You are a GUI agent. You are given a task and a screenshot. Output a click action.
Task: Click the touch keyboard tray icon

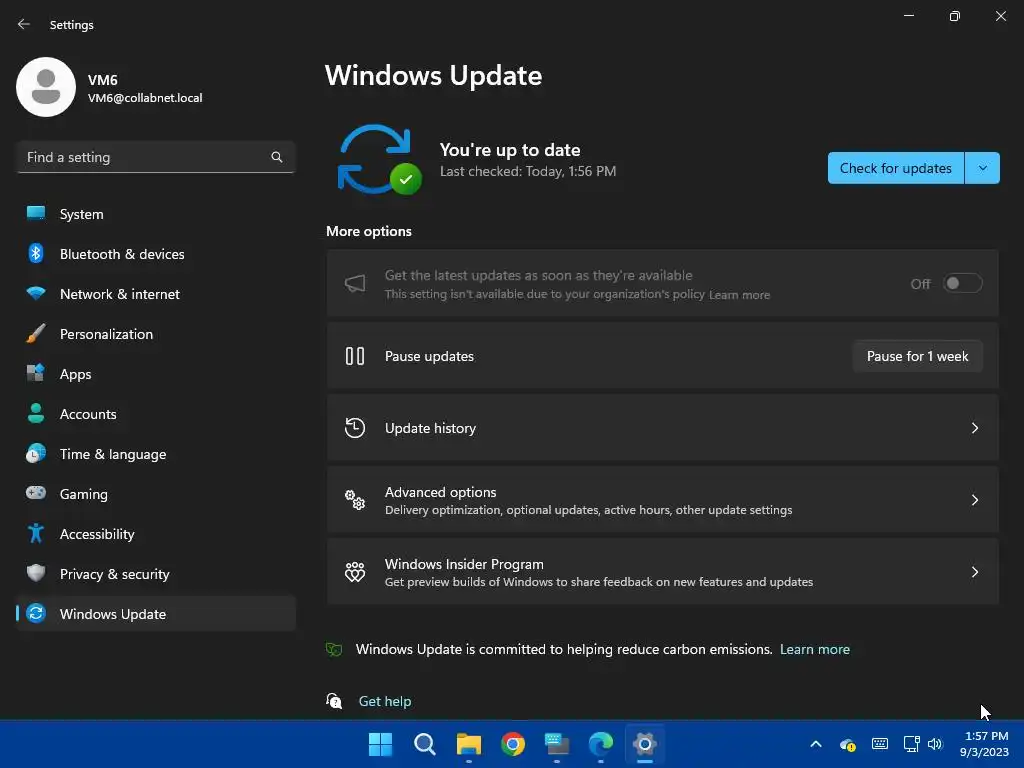click(x=880, y=744)
